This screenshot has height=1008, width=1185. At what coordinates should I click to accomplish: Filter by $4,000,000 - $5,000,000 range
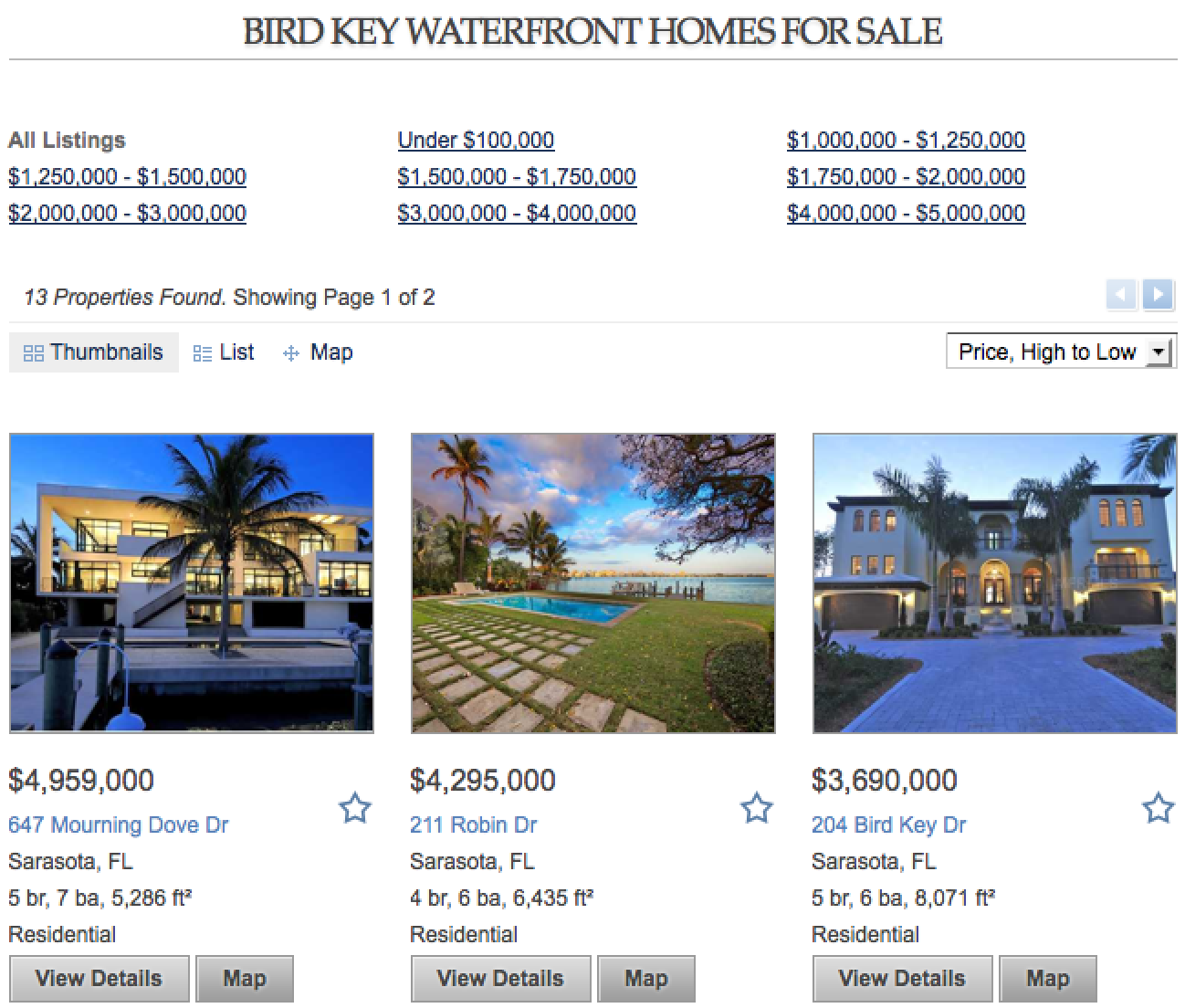tap(906, 214)
